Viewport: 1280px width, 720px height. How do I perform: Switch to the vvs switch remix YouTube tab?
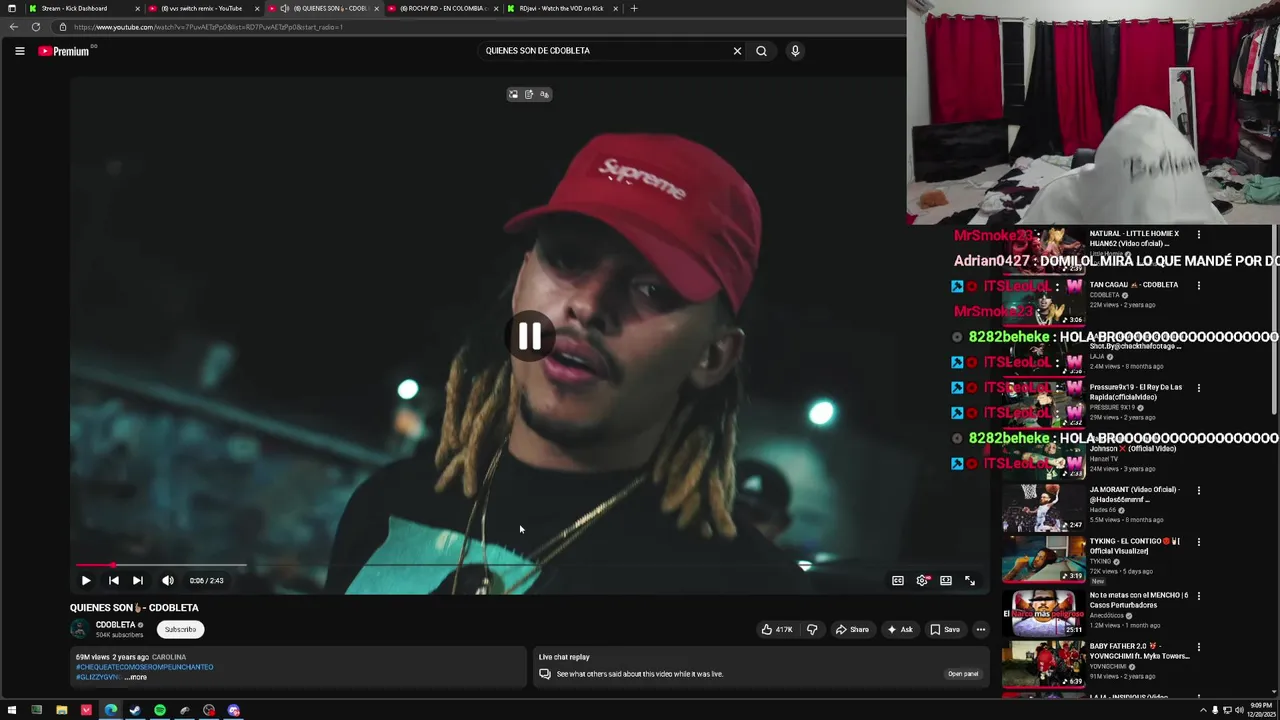[202, 8]
